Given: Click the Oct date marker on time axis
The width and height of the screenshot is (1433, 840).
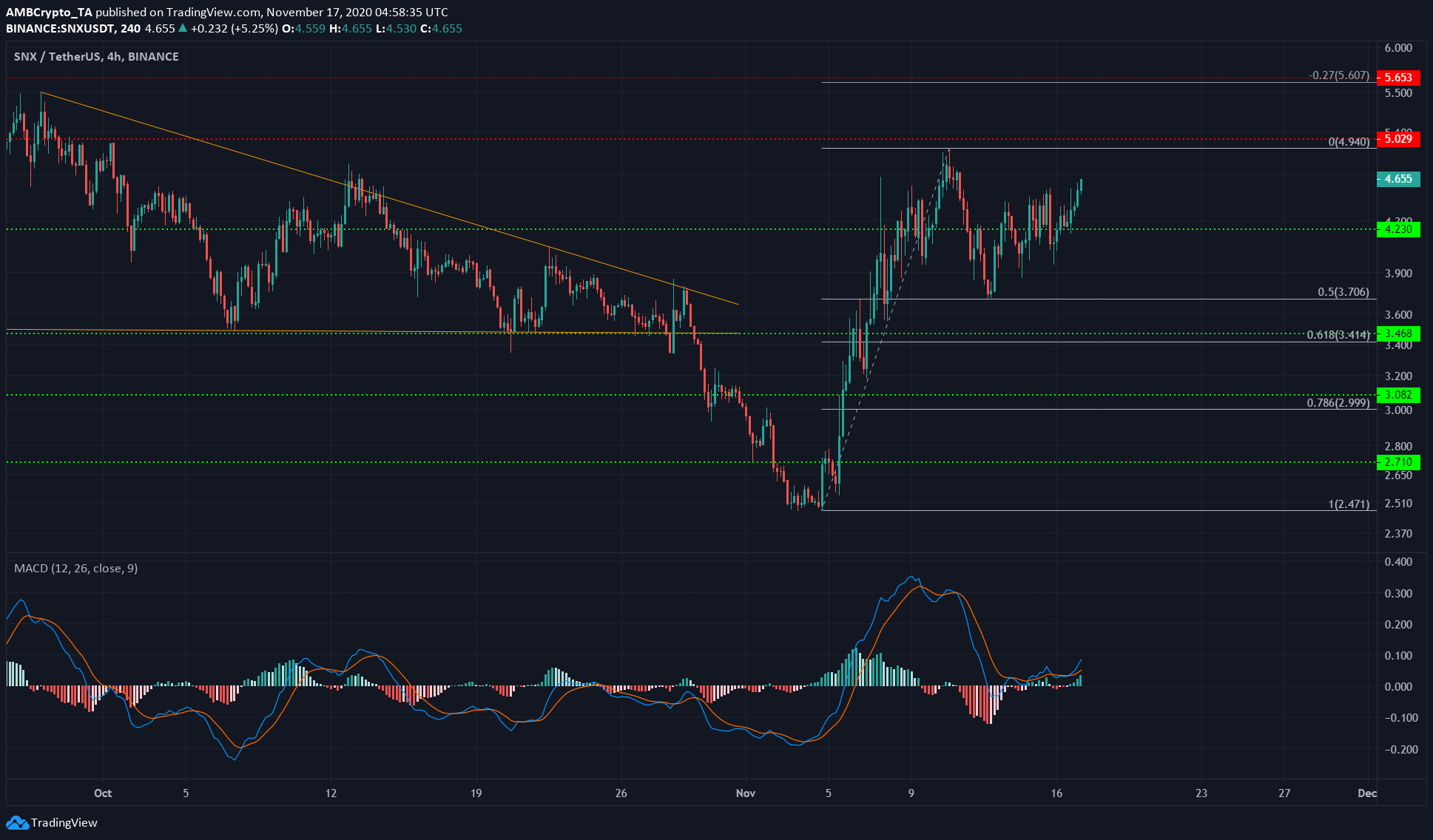Looking at the screenshot, I should [103, 793].
